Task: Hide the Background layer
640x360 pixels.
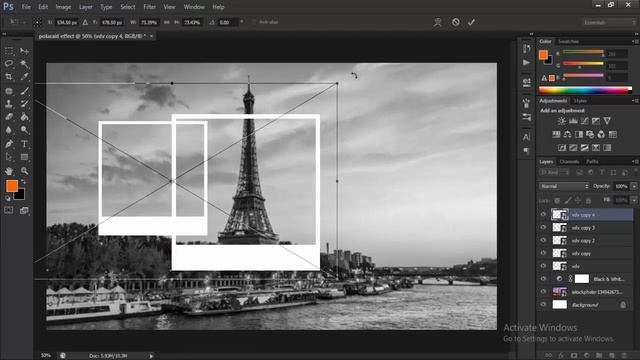Action: pos(543,304)
